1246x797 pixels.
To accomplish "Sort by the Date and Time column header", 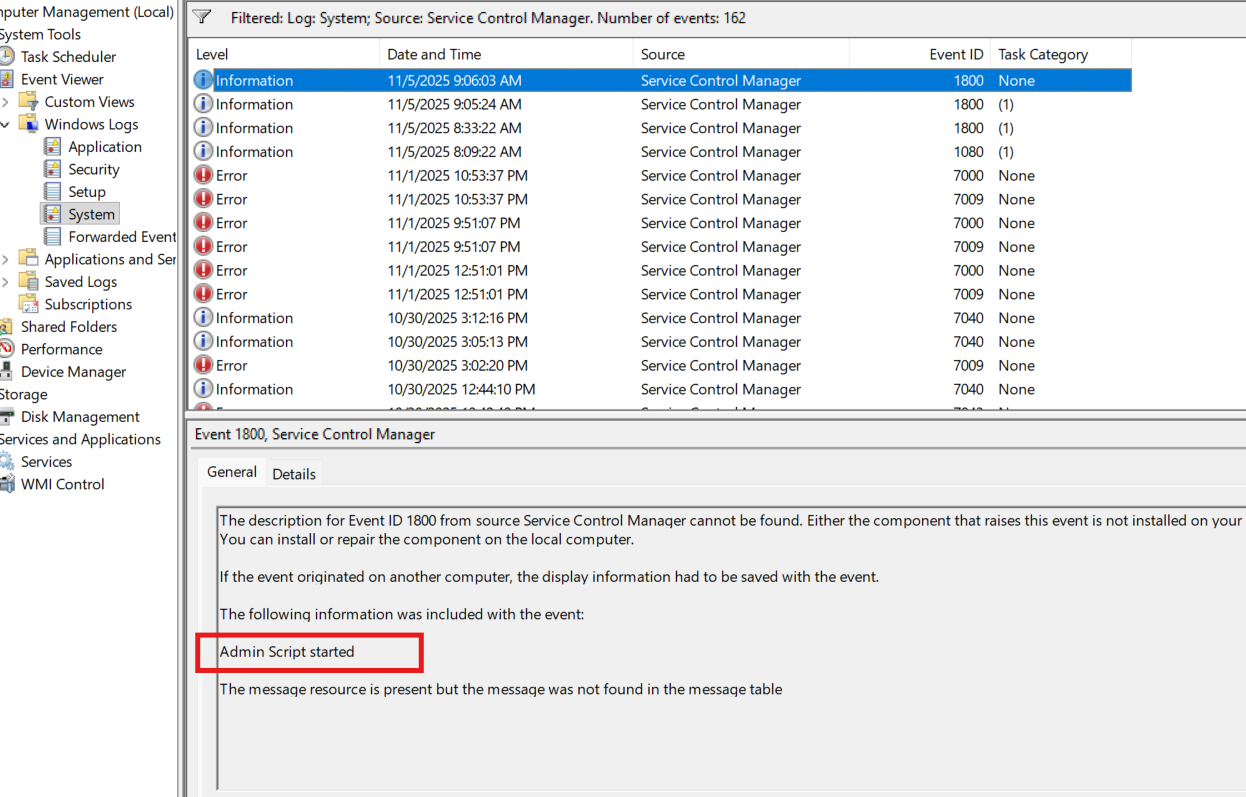I will (506, 54).
